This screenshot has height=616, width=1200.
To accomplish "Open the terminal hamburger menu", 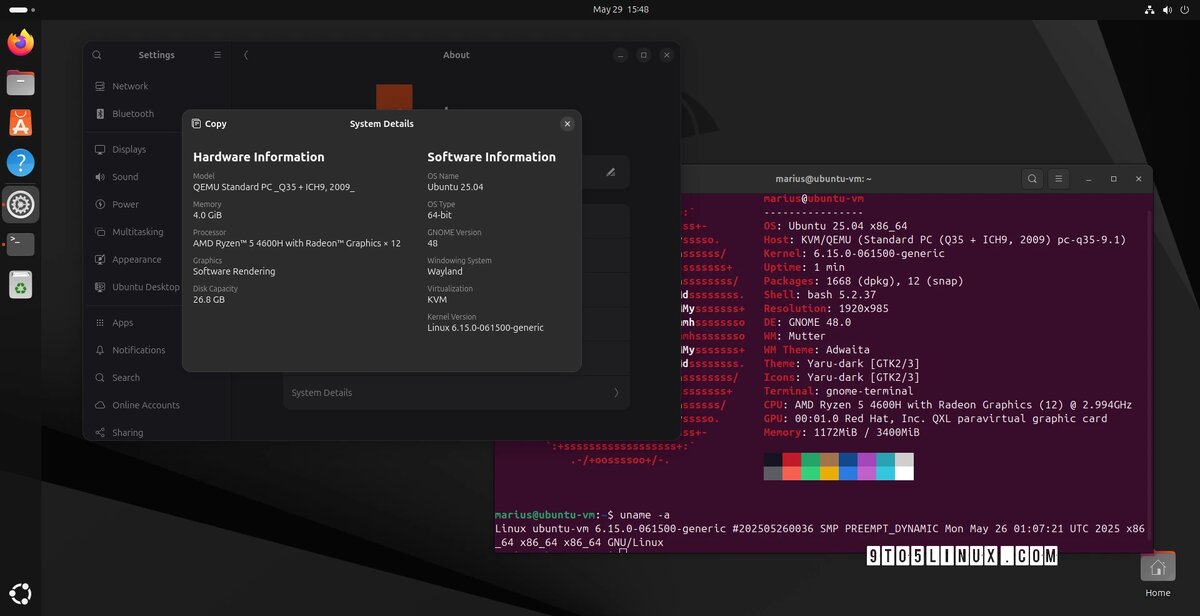I will tap(1058, 178).
